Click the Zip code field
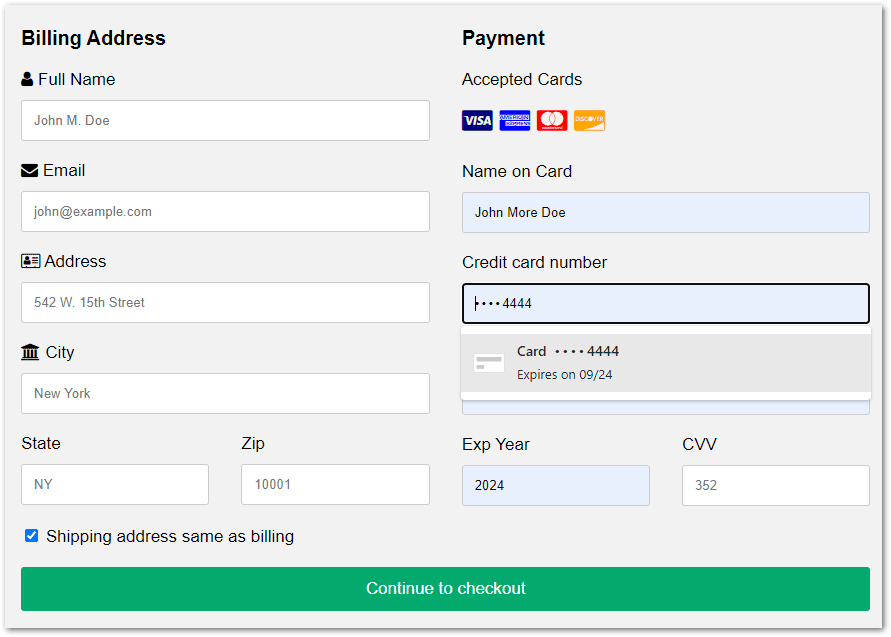 coord(335,484)
